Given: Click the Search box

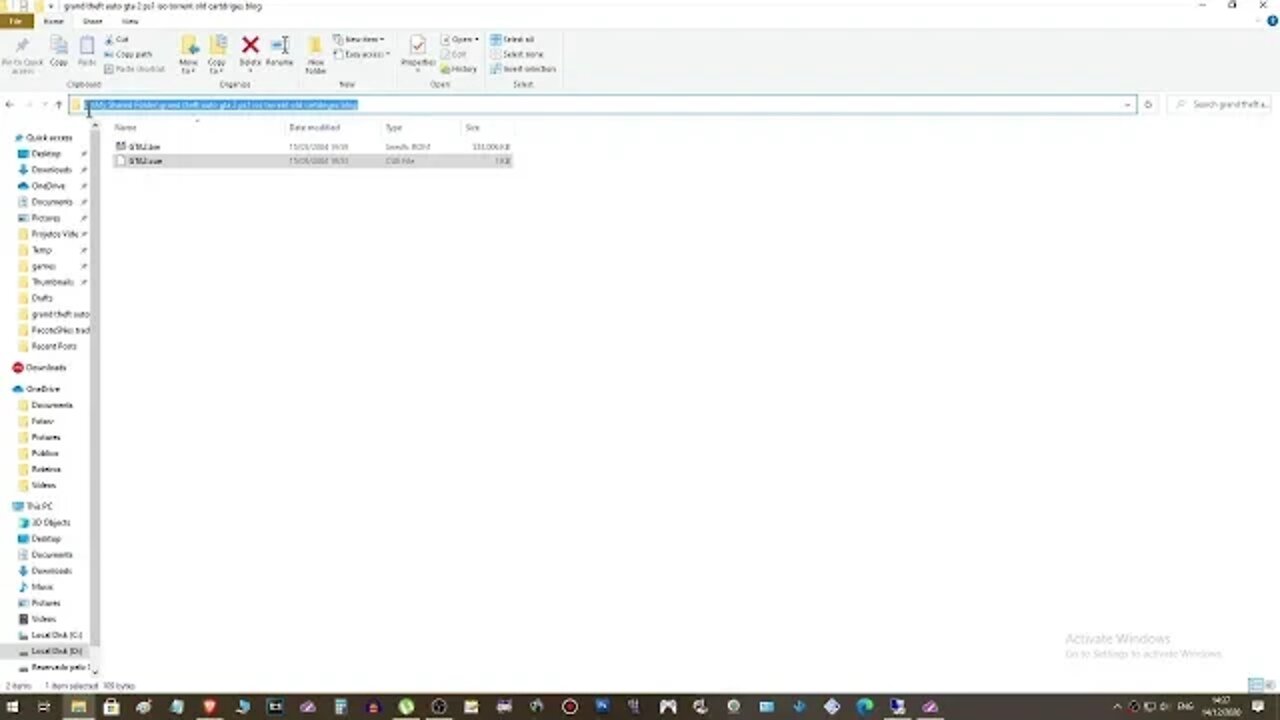Looking at the screenshot, I should [1220, 104].
